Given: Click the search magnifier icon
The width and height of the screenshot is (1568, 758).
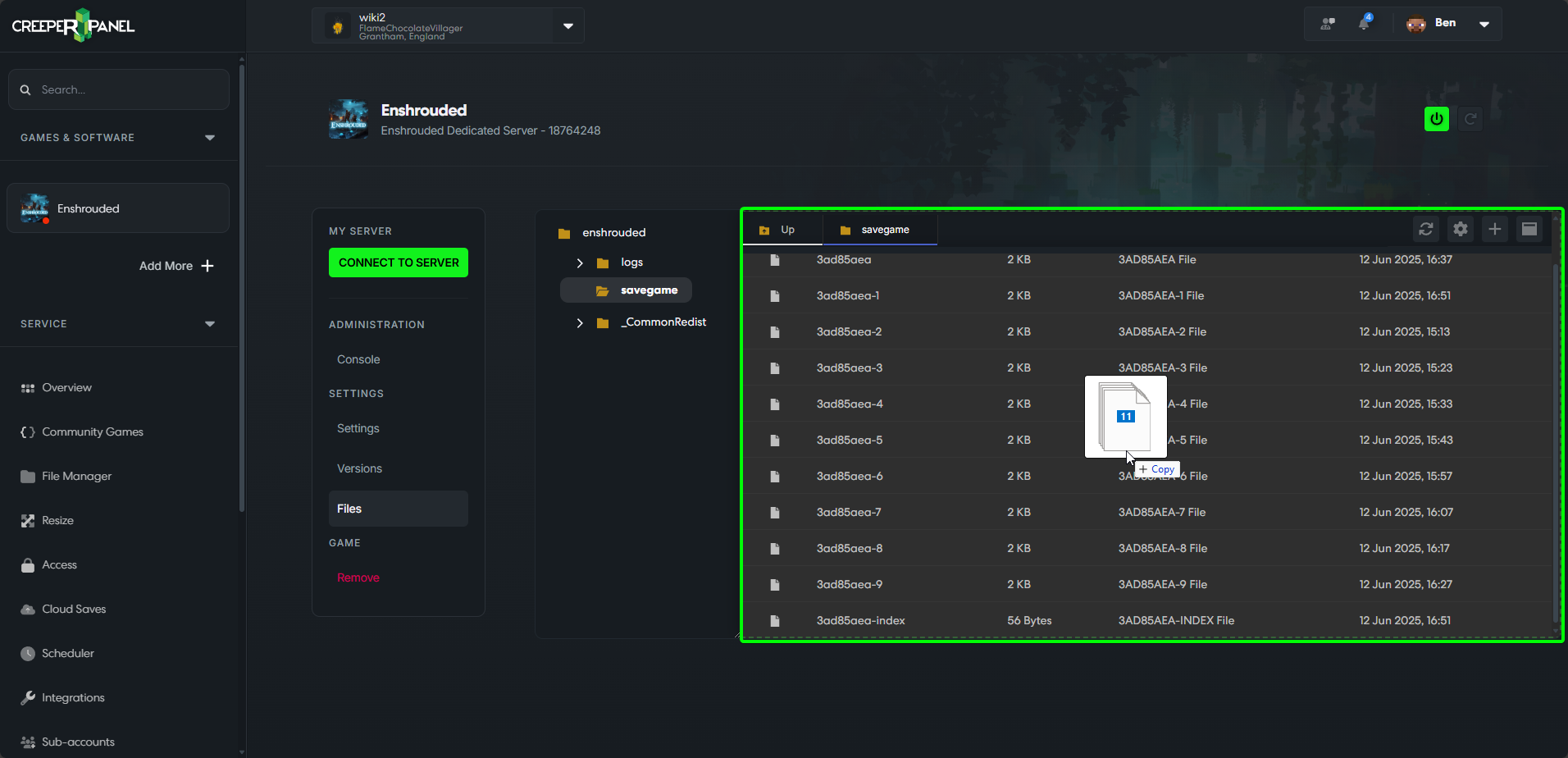Looking at the screenshot, I should [x=25, y=89].
